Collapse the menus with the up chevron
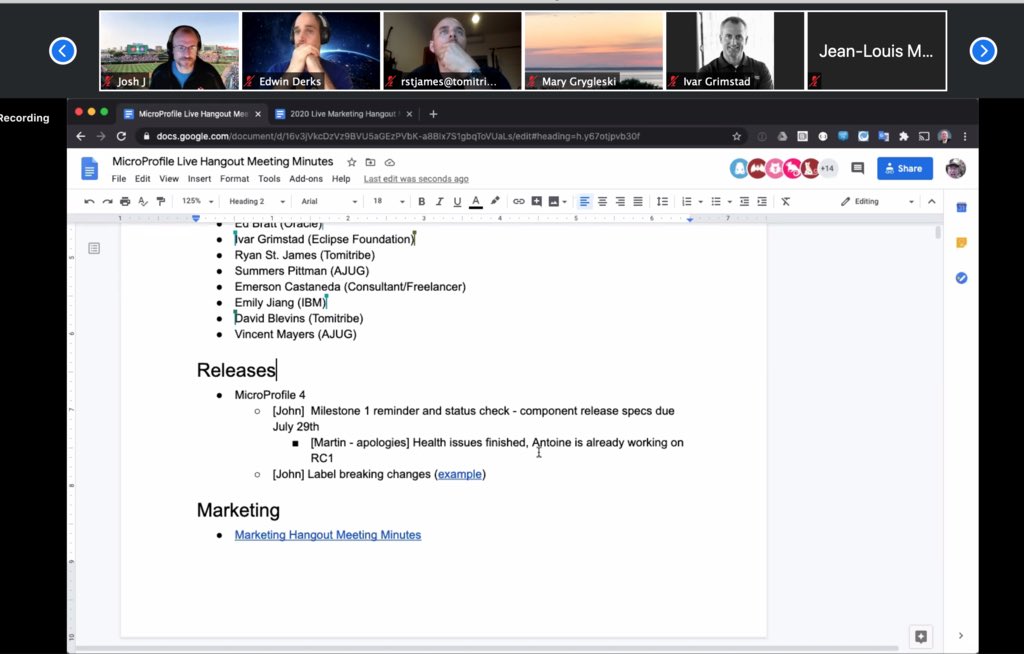This screenshot has width=1024, height=654. 932,201
